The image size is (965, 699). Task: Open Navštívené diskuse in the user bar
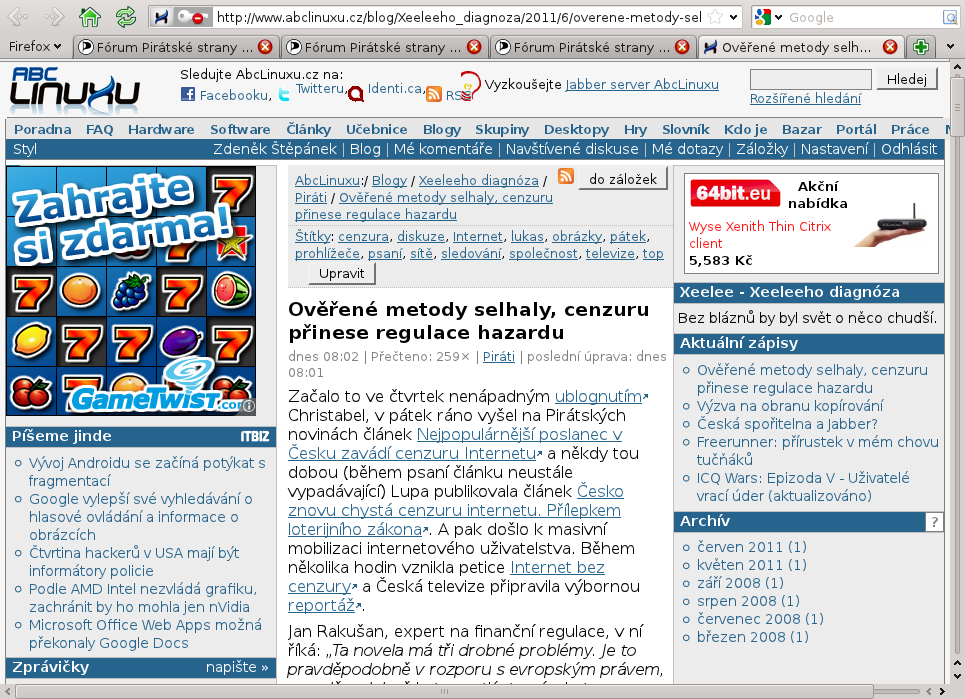pyautogui.click(x=572, y=149)
